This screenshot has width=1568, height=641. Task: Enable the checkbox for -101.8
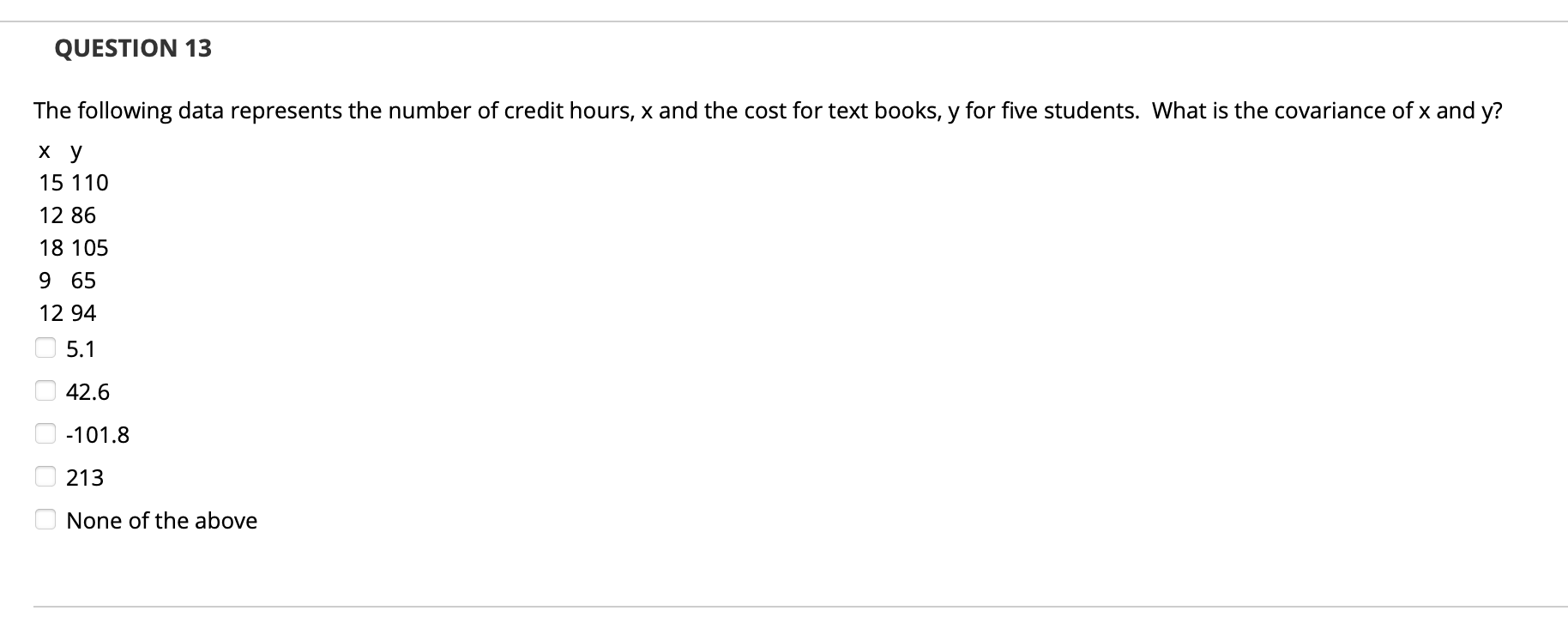pos(45,431)
